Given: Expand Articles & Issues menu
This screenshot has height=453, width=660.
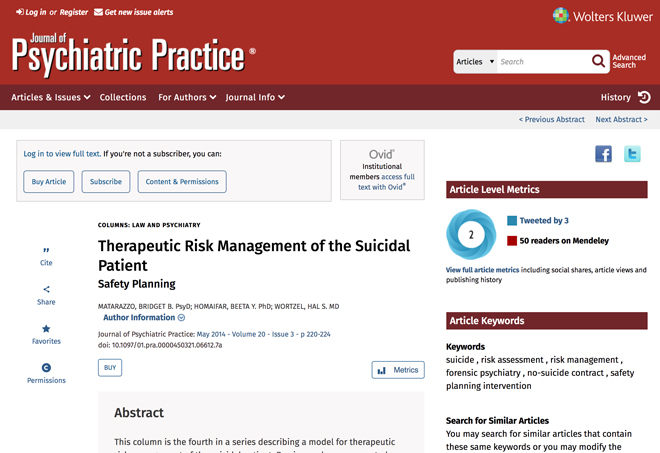Looking at the screenshot, I should [x=51, y=97].
